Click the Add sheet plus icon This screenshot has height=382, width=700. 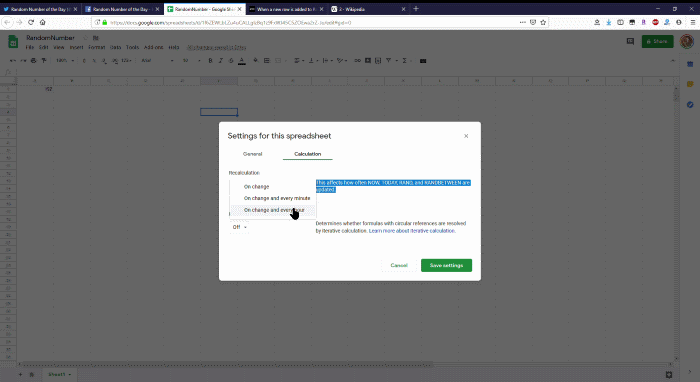pos(20,374)
